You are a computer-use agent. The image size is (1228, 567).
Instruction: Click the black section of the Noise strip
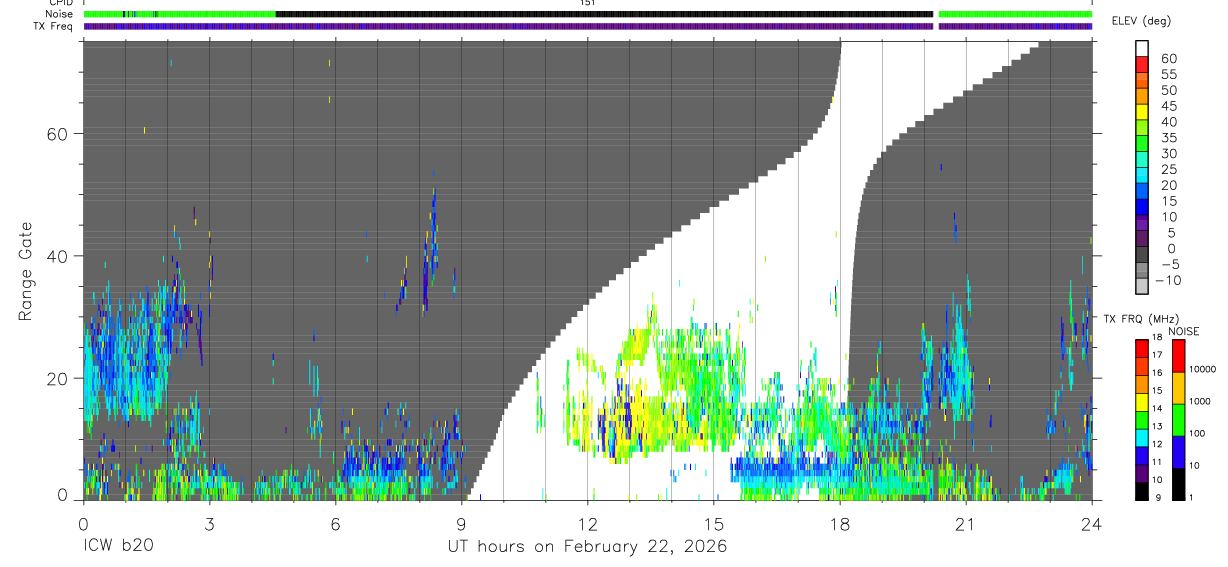(604, 14)
